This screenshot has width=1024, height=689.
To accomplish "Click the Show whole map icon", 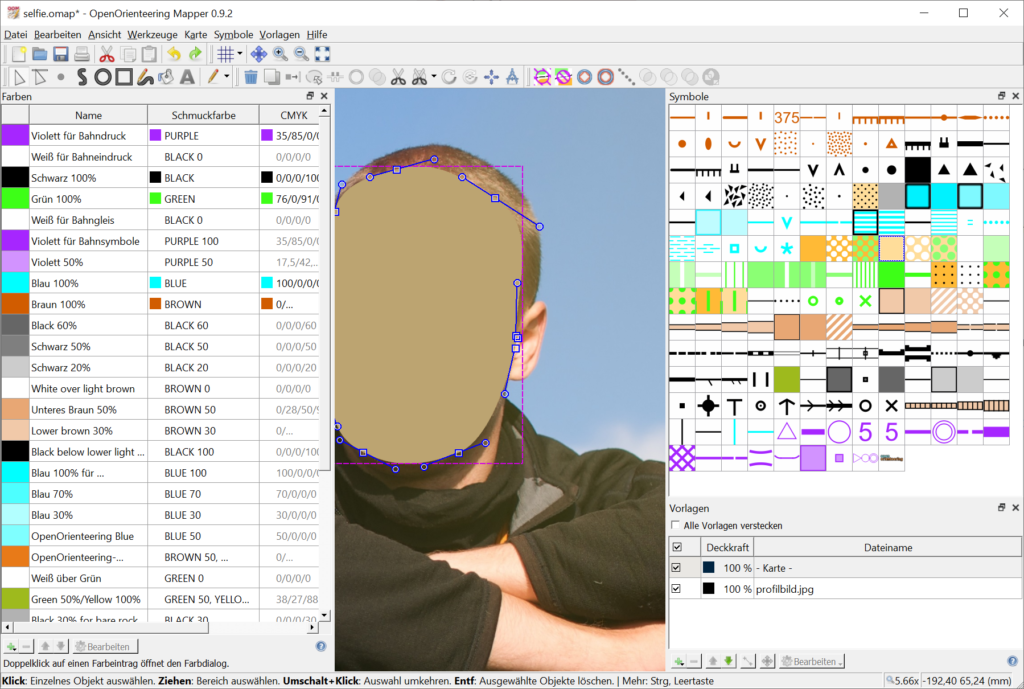I will click(x=322, y=54).
